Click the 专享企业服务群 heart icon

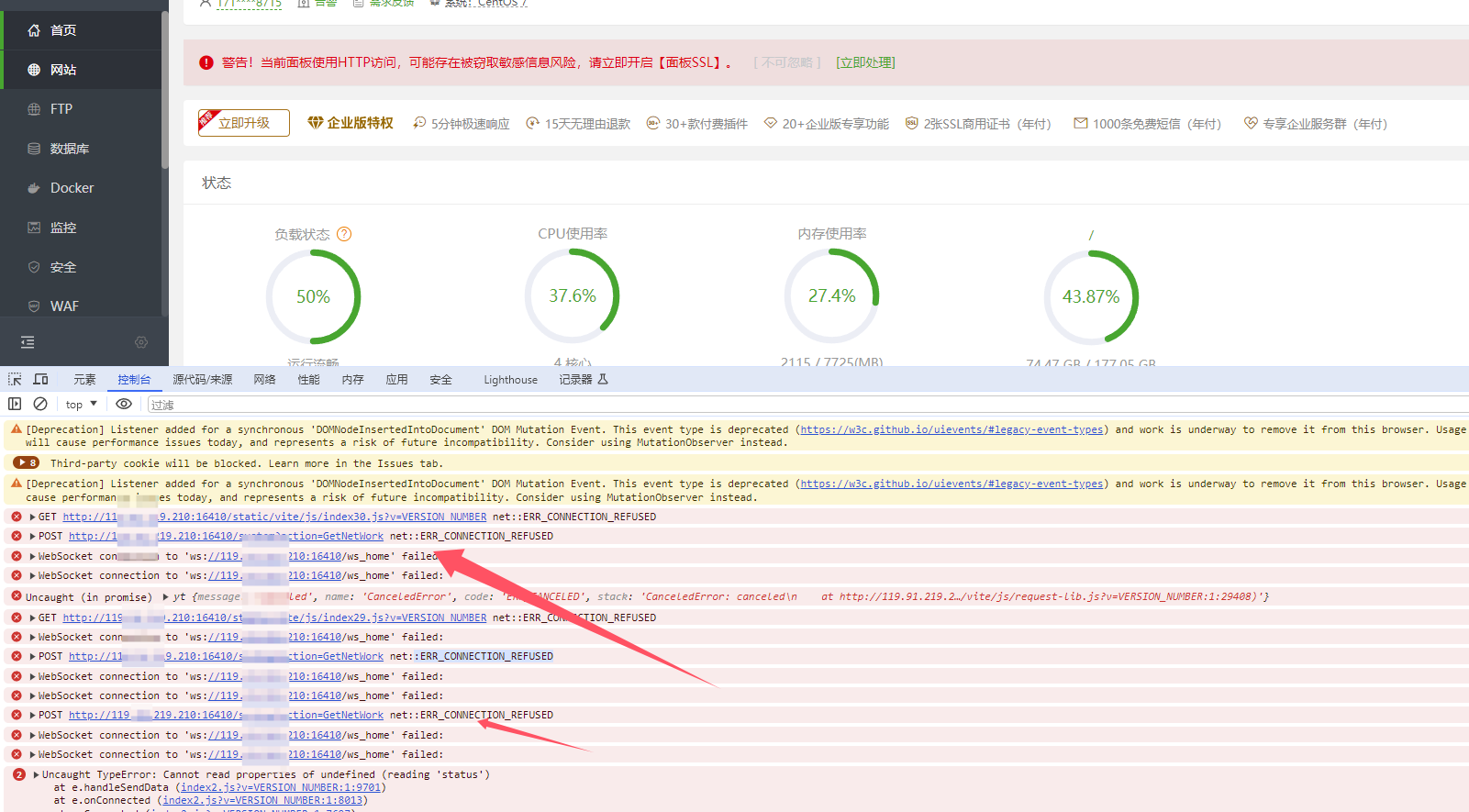point(1251,123)
